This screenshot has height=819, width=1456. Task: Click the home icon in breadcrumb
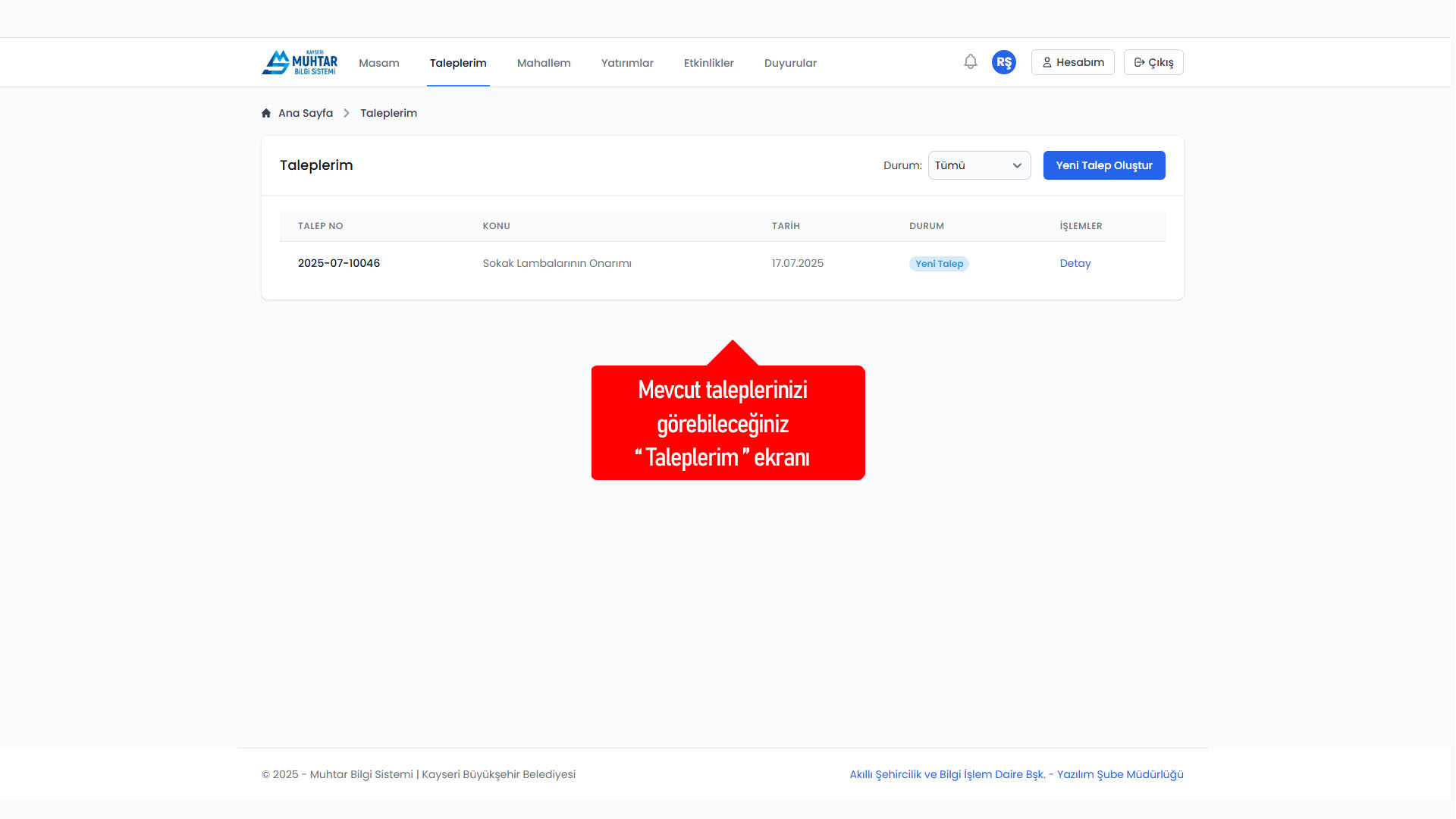pyautogui.click(x=266, y=113)
